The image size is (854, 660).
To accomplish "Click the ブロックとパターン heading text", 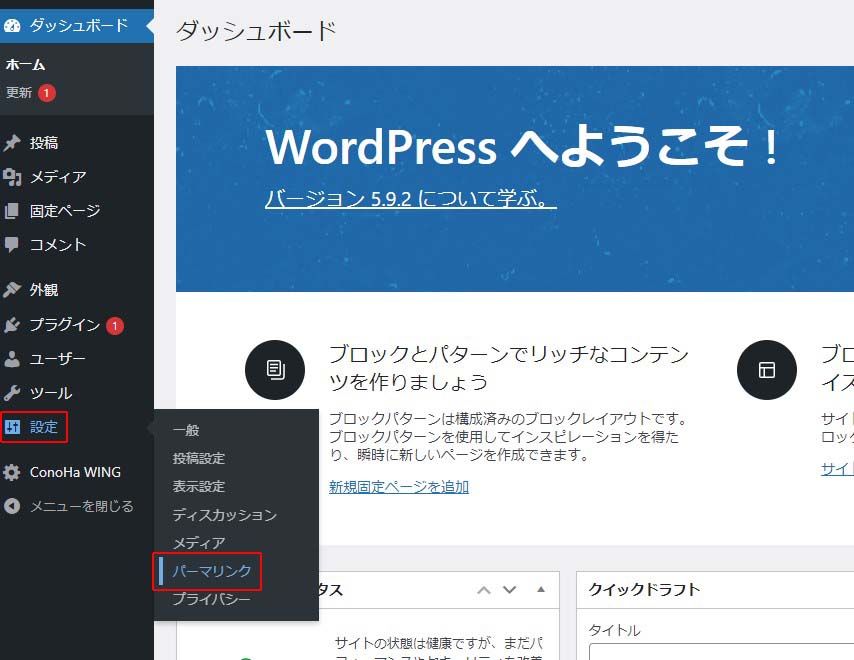I will [x=509, y=368].
